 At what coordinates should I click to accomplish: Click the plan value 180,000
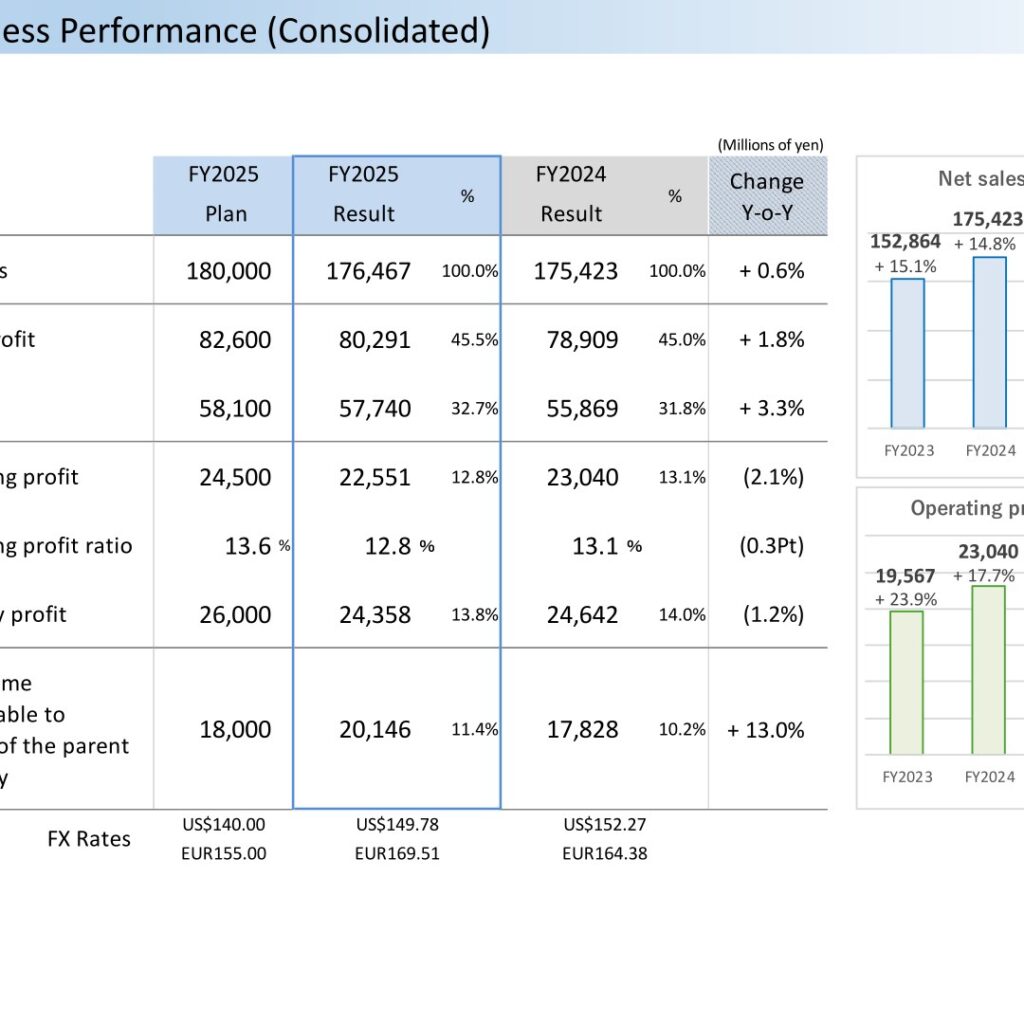coord(229,271)
